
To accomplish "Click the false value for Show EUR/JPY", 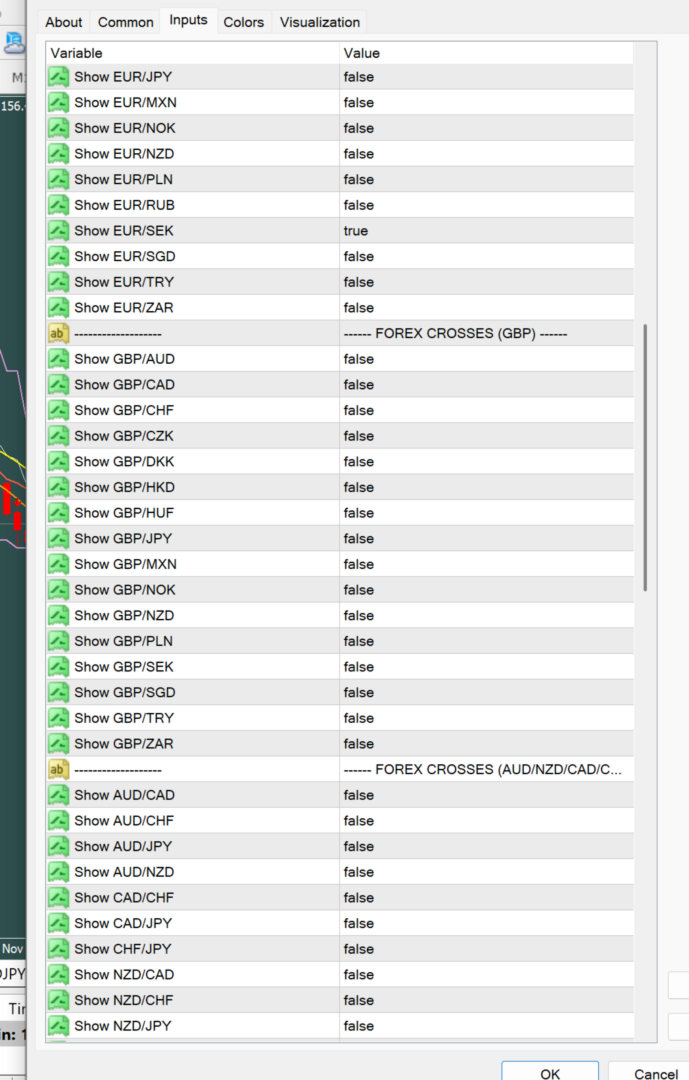I will tap(359, 76).
